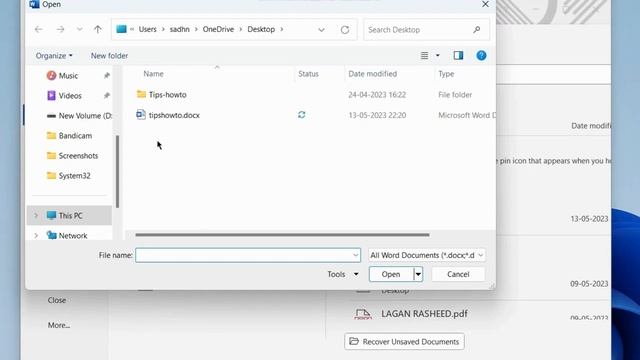This screenshot has width=640, height=360.
Task: Go up one folder level
Action: 98,29
